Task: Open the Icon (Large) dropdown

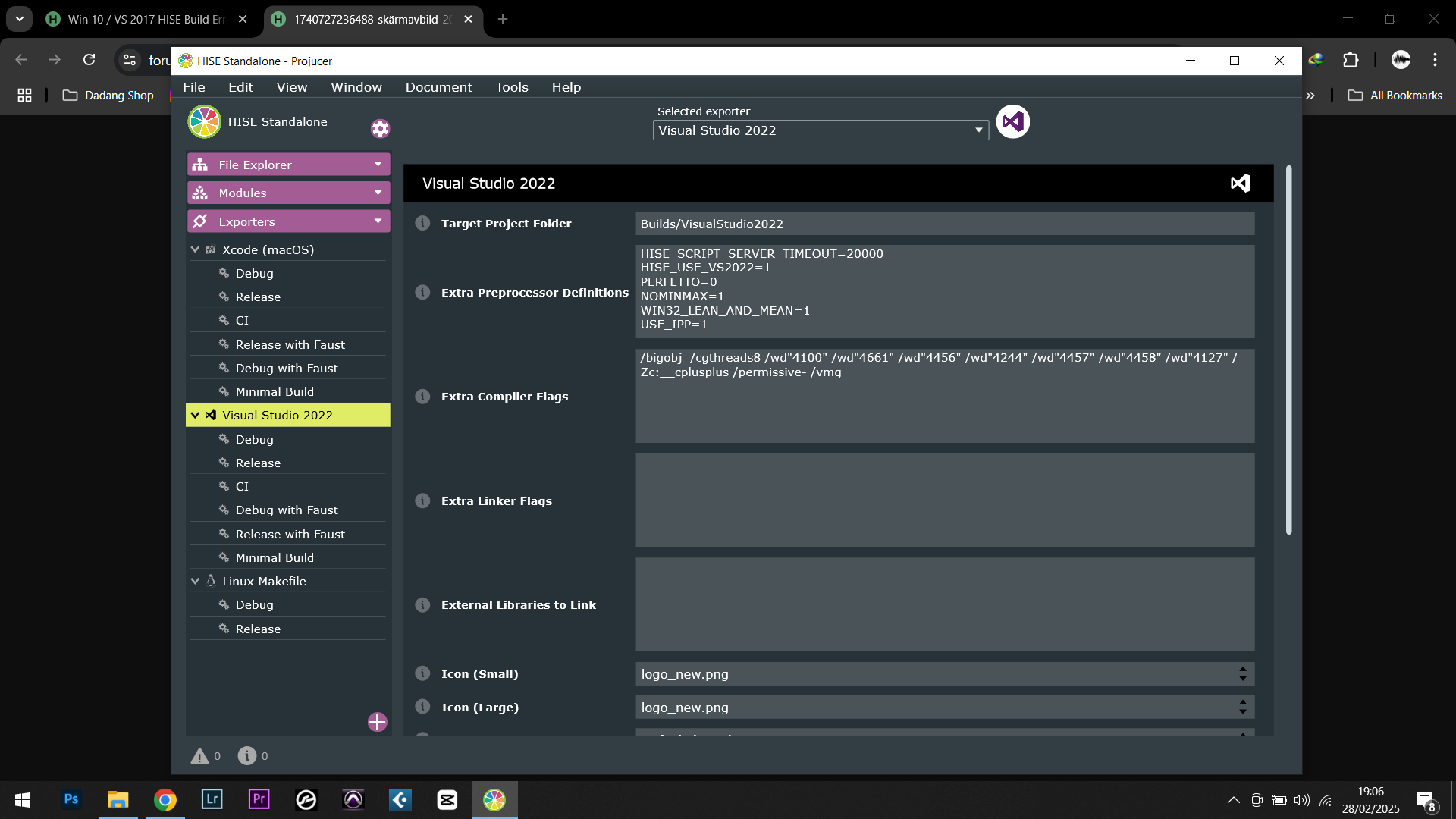Action: [945, 708]
